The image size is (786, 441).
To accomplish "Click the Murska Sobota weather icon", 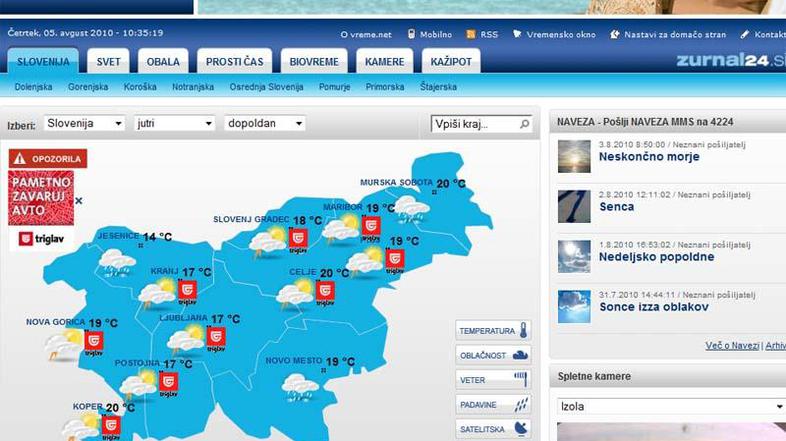I will pos(410,207).
